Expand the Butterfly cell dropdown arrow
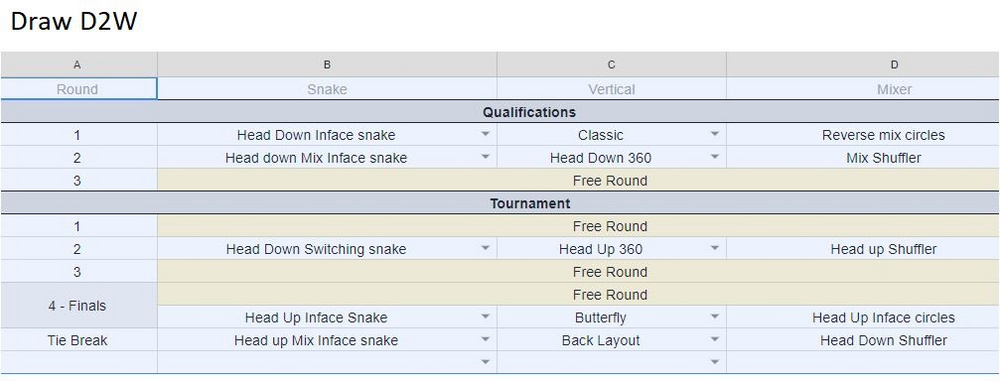This screenshot has width=1000, height=381. point(714,317)
